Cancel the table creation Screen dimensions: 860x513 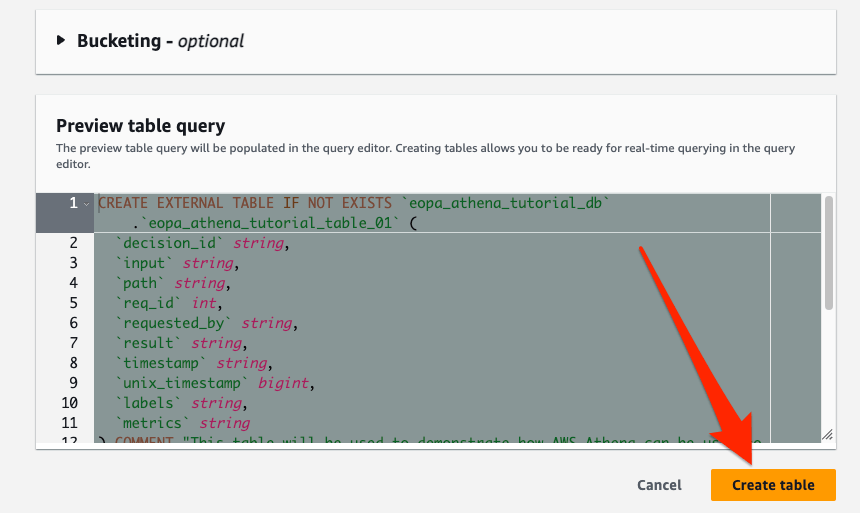point(659,485)
